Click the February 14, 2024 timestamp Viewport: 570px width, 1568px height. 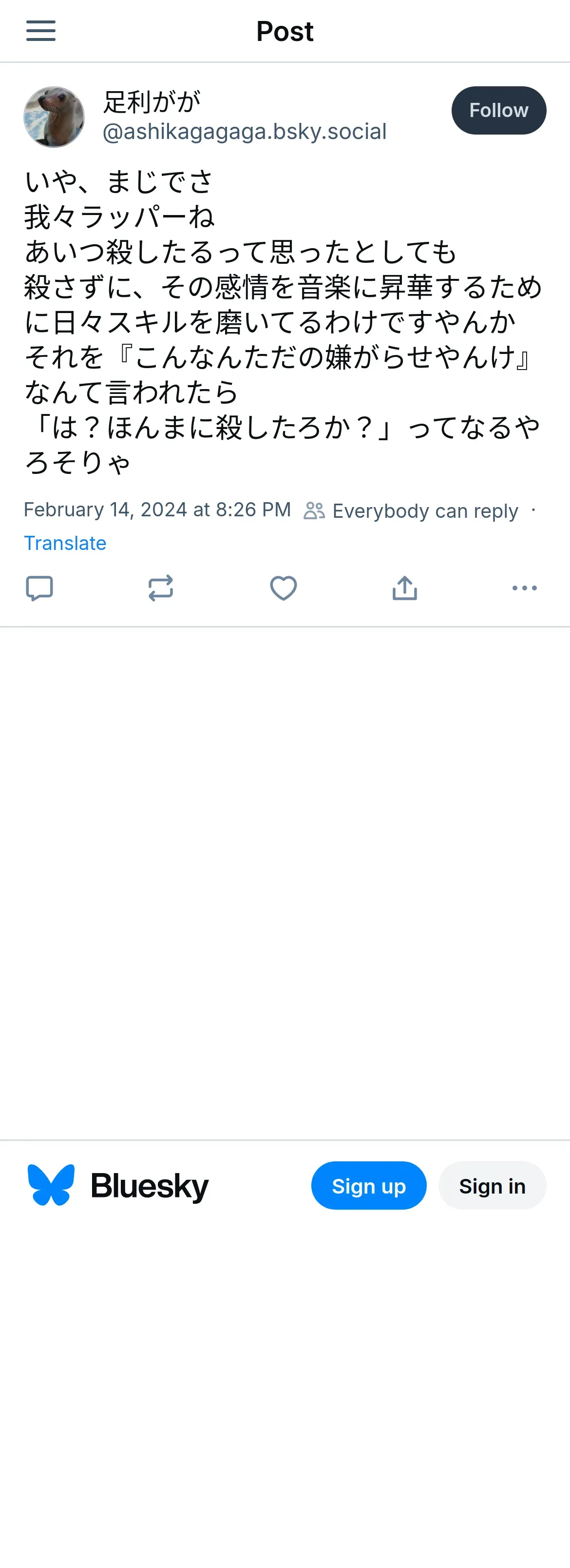click(157, 510)
